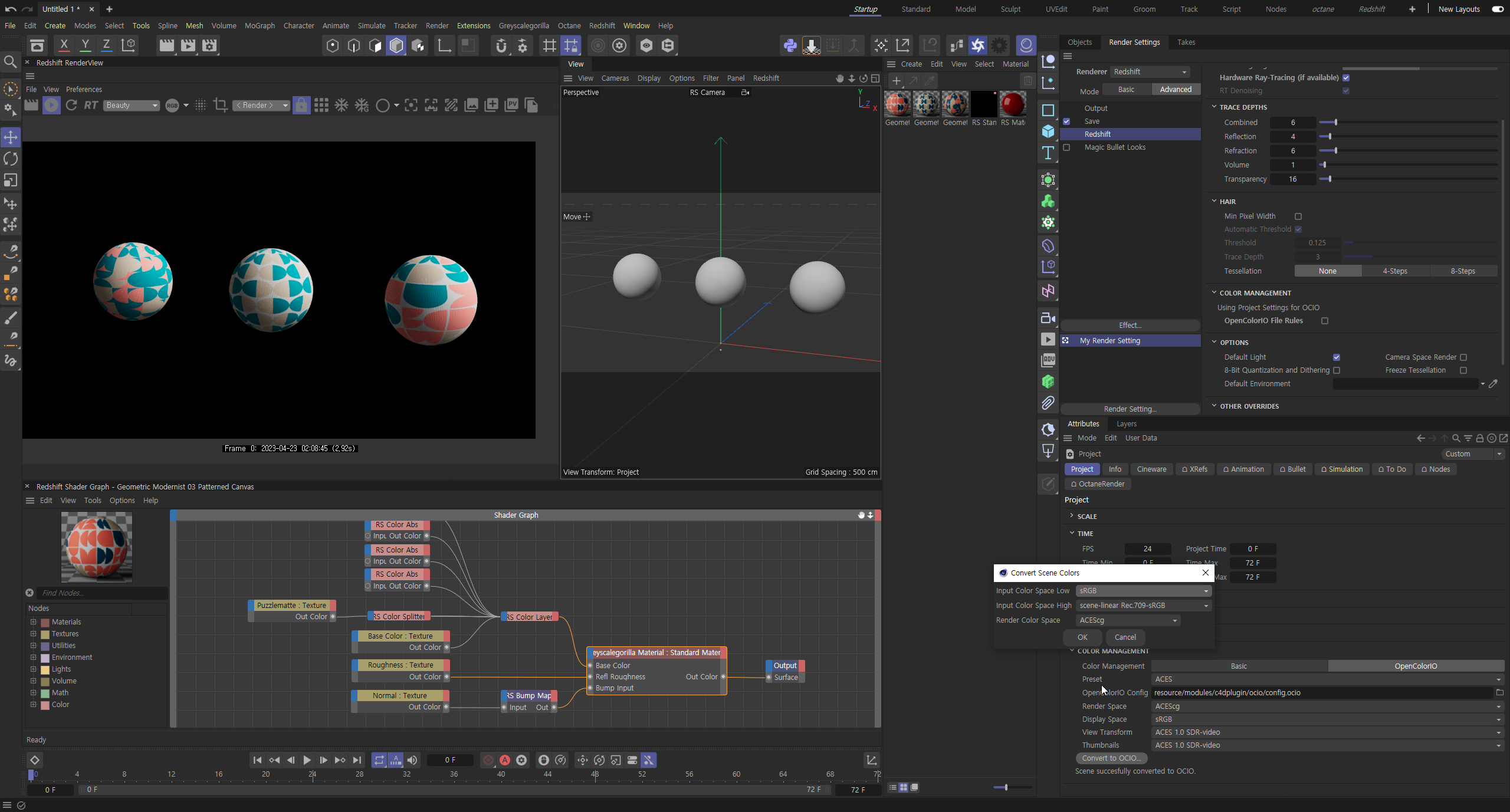Switch to the Layers tab
The height and width of the screenshot is (812, 1510).
coord(1126,423)
